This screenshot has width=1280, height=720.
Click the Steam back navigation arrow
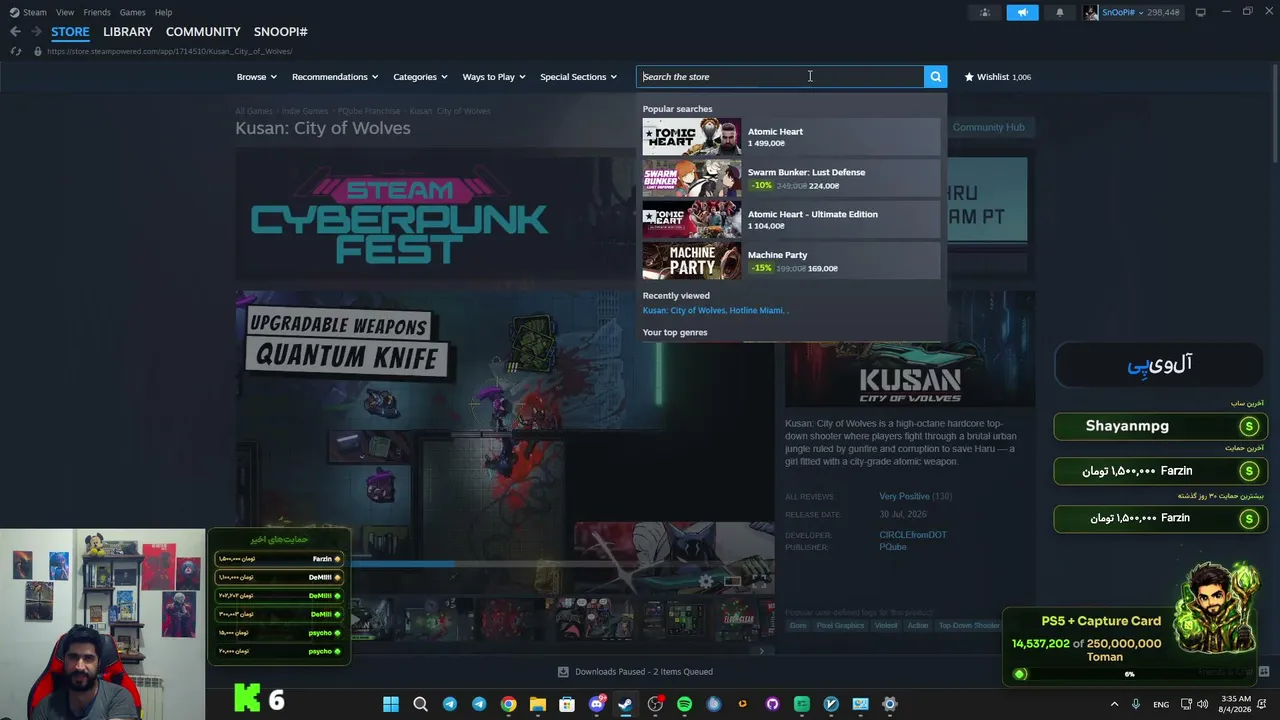click(x=15, y=32)
